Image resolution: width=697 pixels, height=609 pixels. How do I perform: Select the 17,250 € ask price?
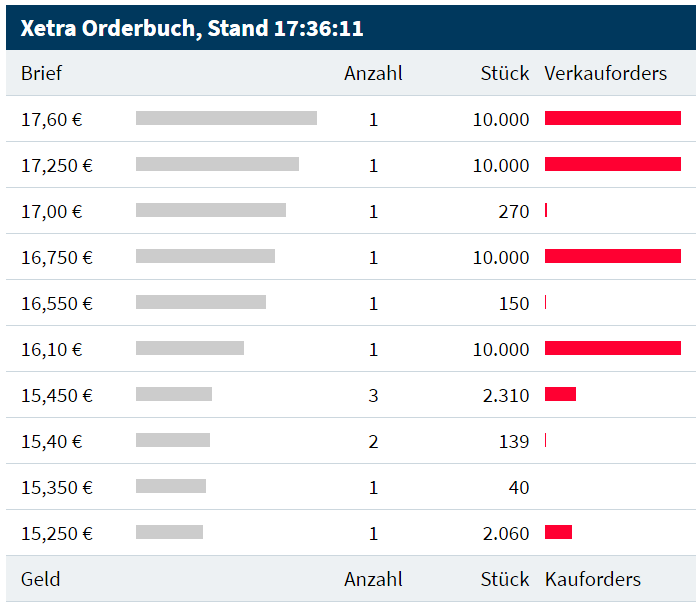(57, 165)
